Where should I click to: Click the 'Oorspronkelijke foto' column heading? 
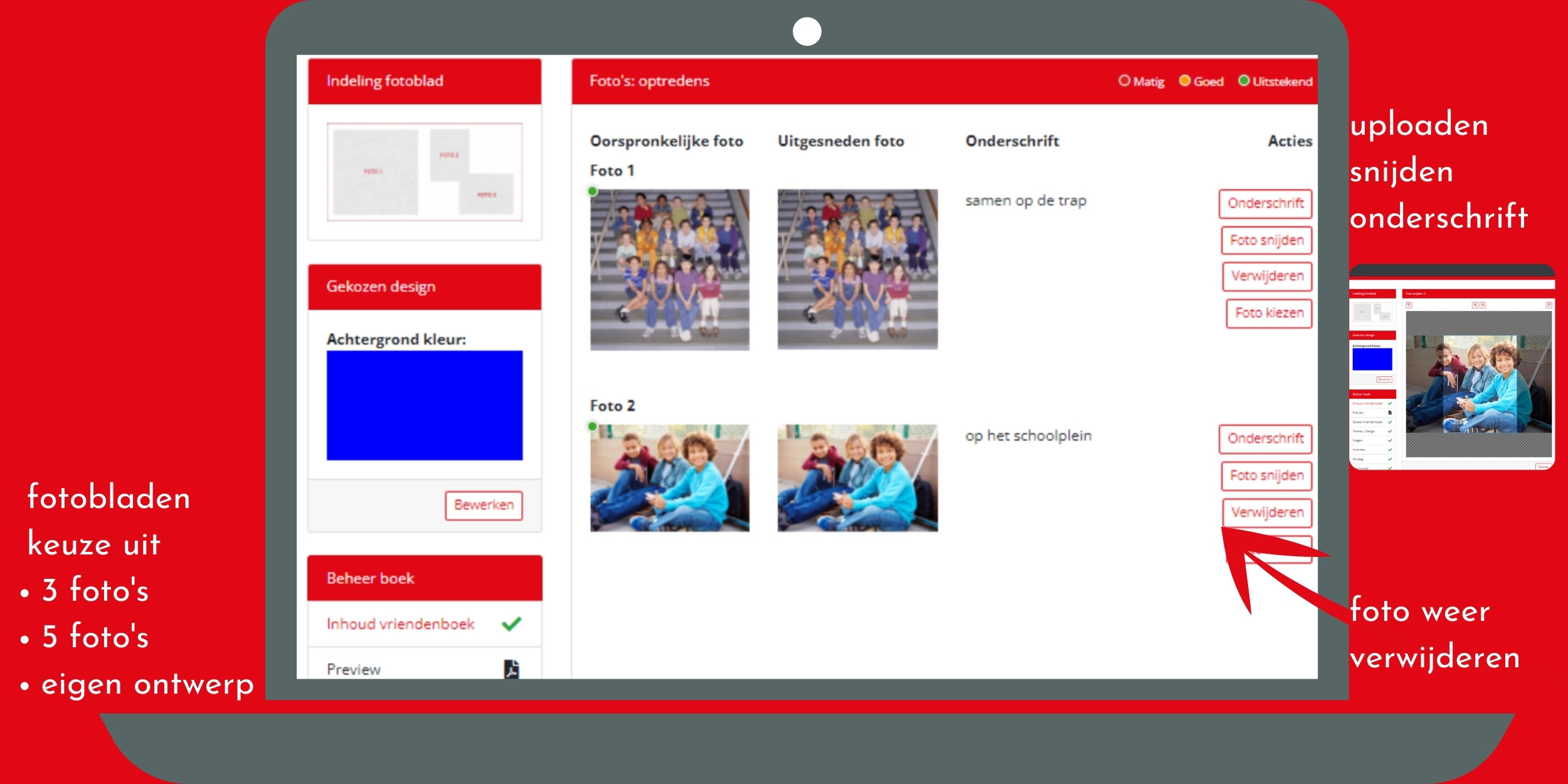667,142
